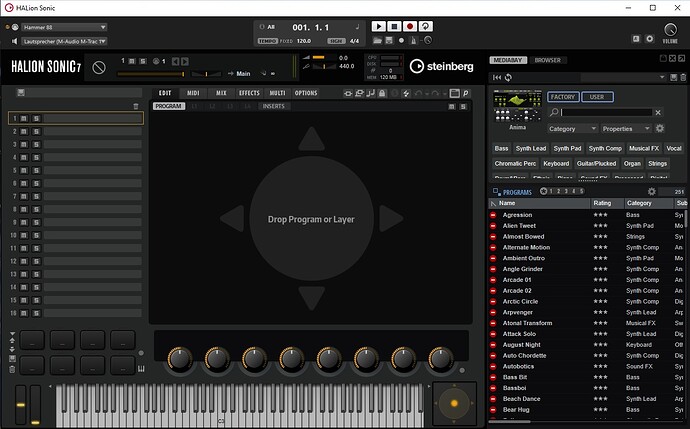Switch to the MIDI tab
Viewport: 690px width, 429px height.
pyautogui.click(x=193, y=93)
